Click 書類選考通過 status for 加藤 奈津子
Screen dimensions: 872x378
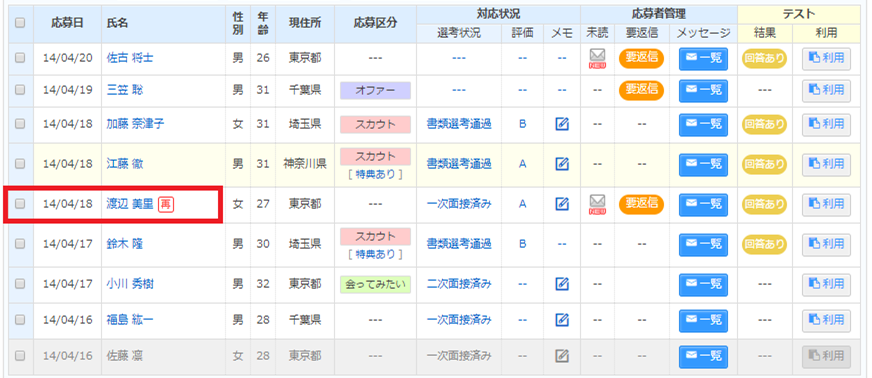[459, 124]
